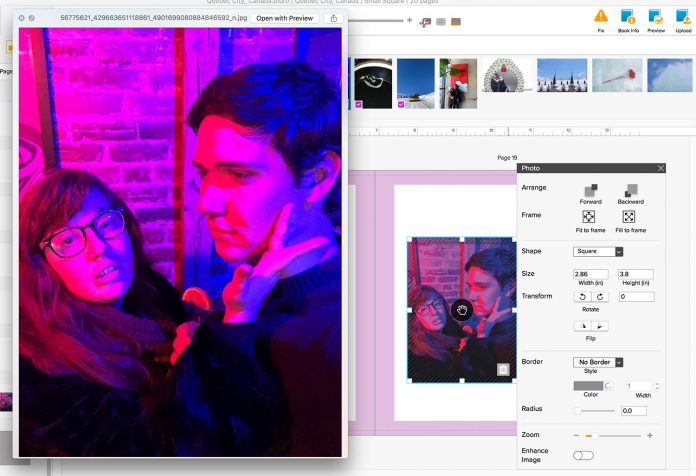
Task: Close the Quick Look preview window
Action: pos(21,18)
